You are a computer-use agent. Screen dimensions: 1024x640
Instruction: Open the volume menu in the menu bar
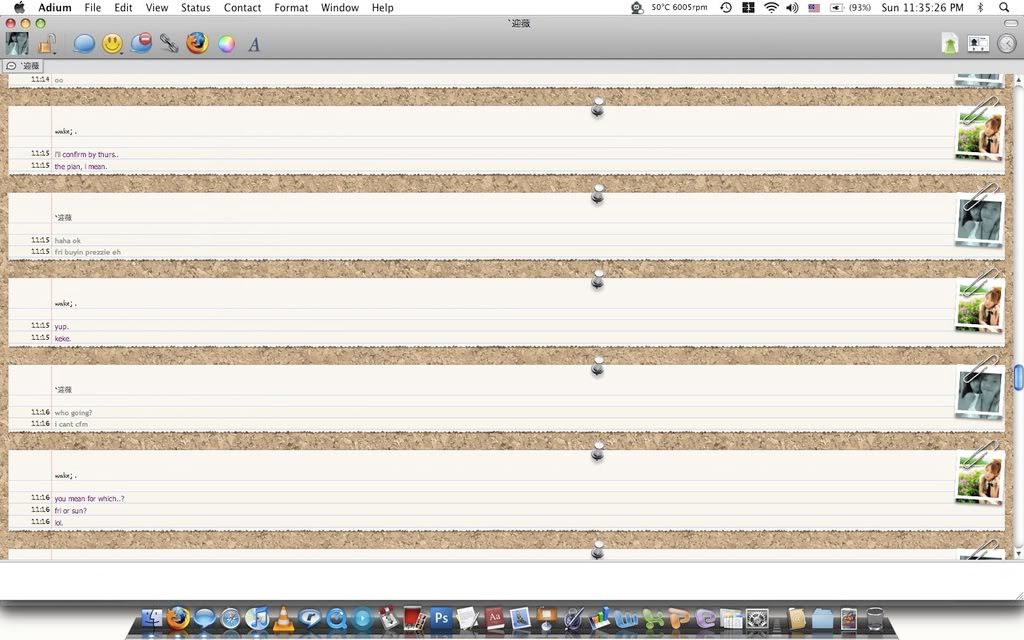coord(792,7)
